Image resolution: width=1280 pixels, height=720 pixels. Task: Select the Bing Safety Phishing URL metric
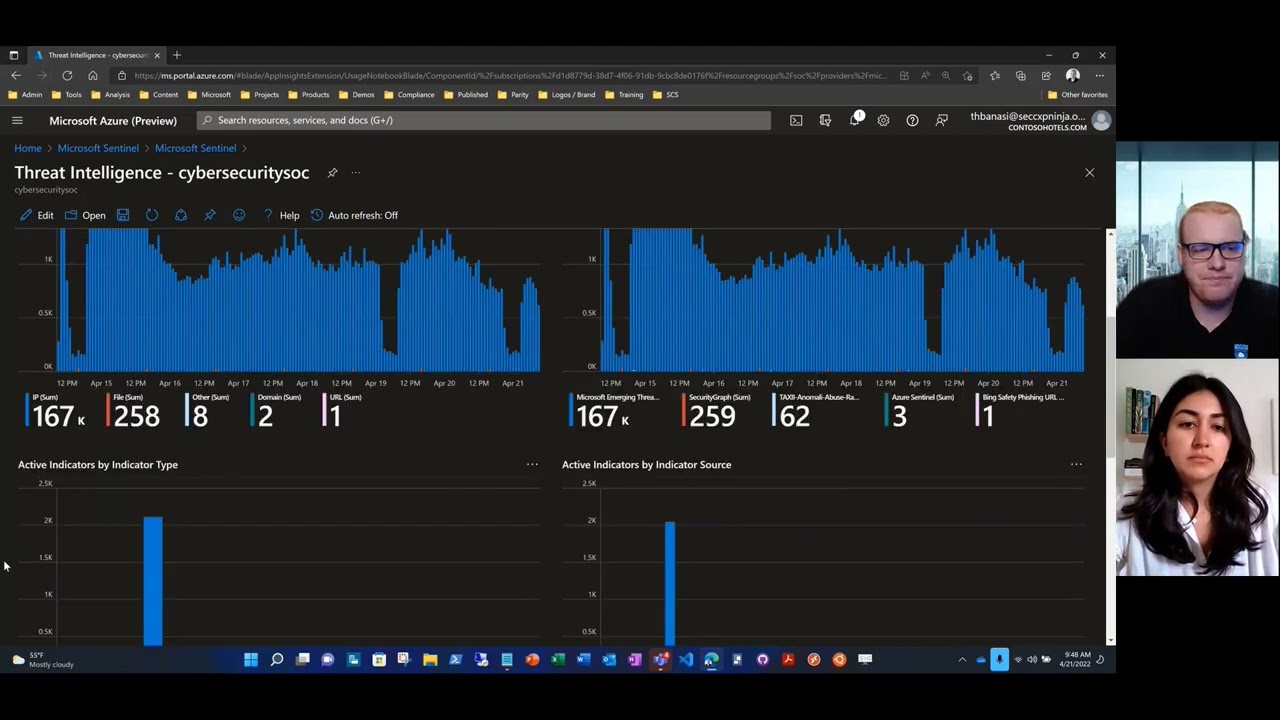pos(1021,410)
